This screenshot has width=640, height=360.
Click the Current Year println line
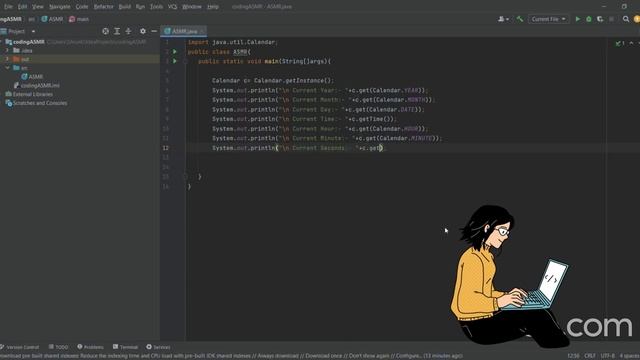[320, 90]
